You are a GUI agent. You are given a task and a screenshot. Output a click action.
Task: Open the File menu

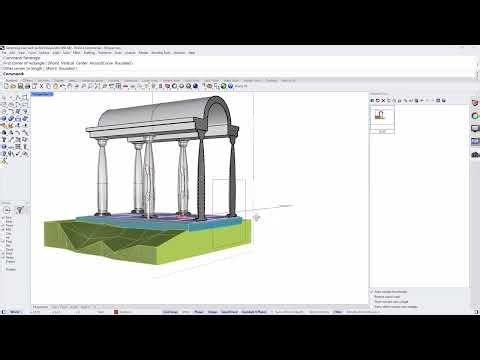pyautogui.click(x=4, y=53)
